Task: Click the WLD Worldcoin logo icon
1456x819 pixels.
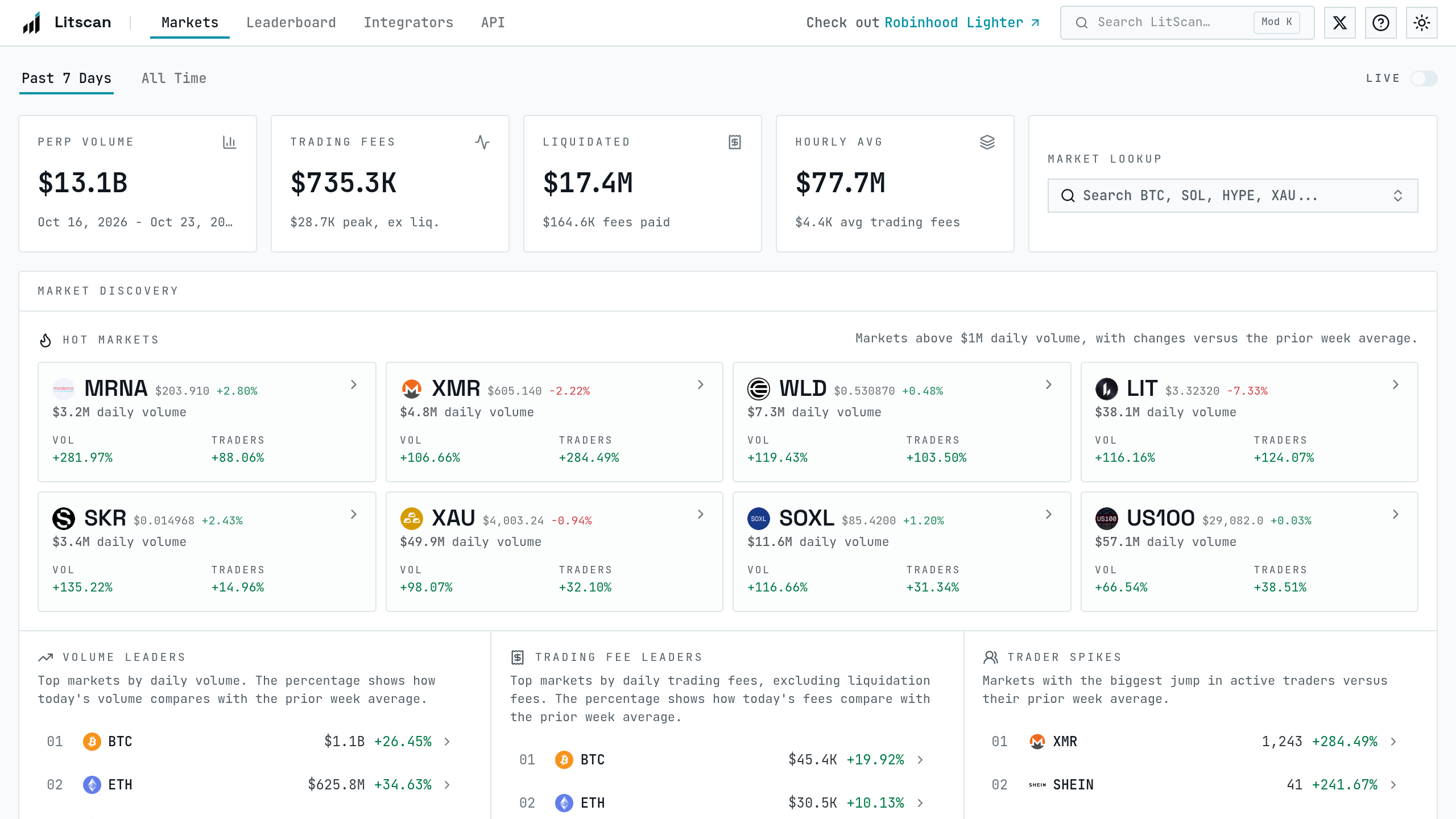Action: [x=759, y=389]
